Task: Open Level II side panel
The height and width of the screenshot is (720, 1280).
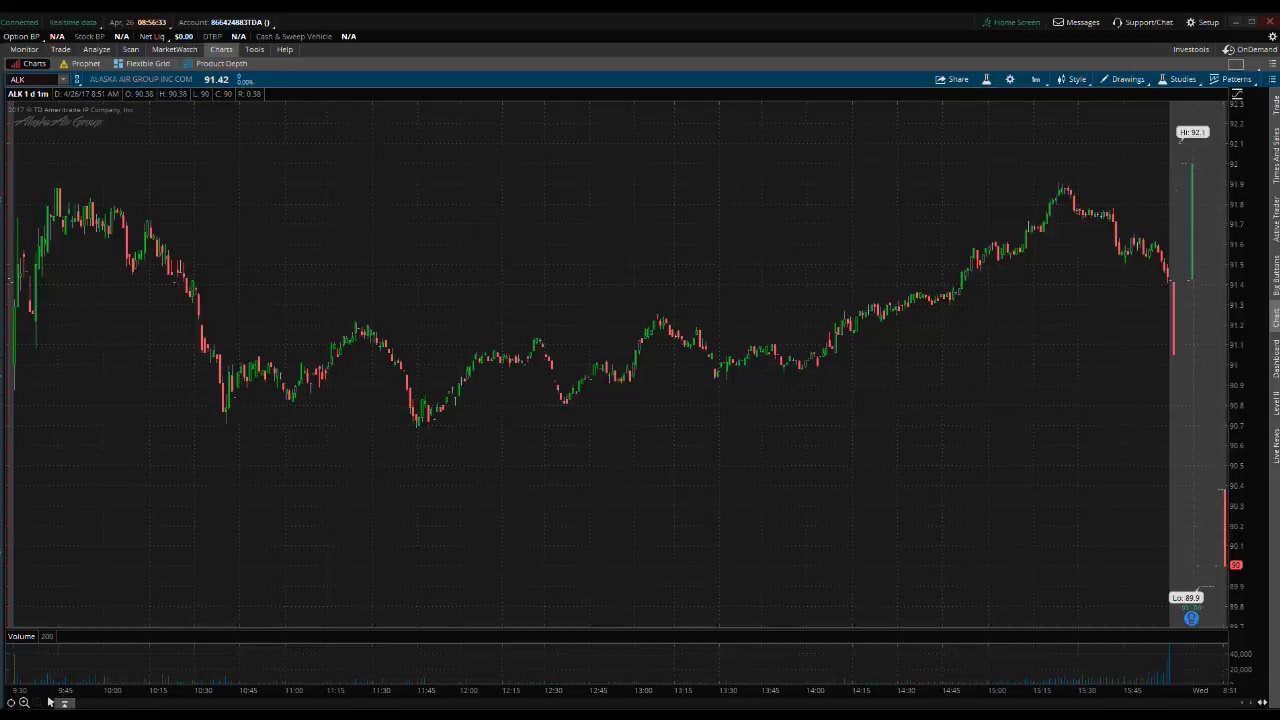Action: pos(1275,403)
